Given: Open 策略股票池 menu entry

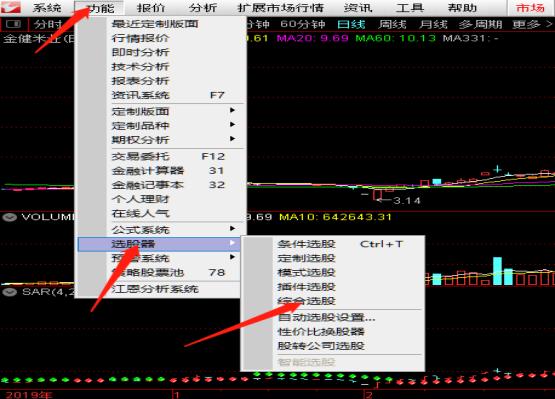Looking at the screenshot, I should [x=159, y=273].
